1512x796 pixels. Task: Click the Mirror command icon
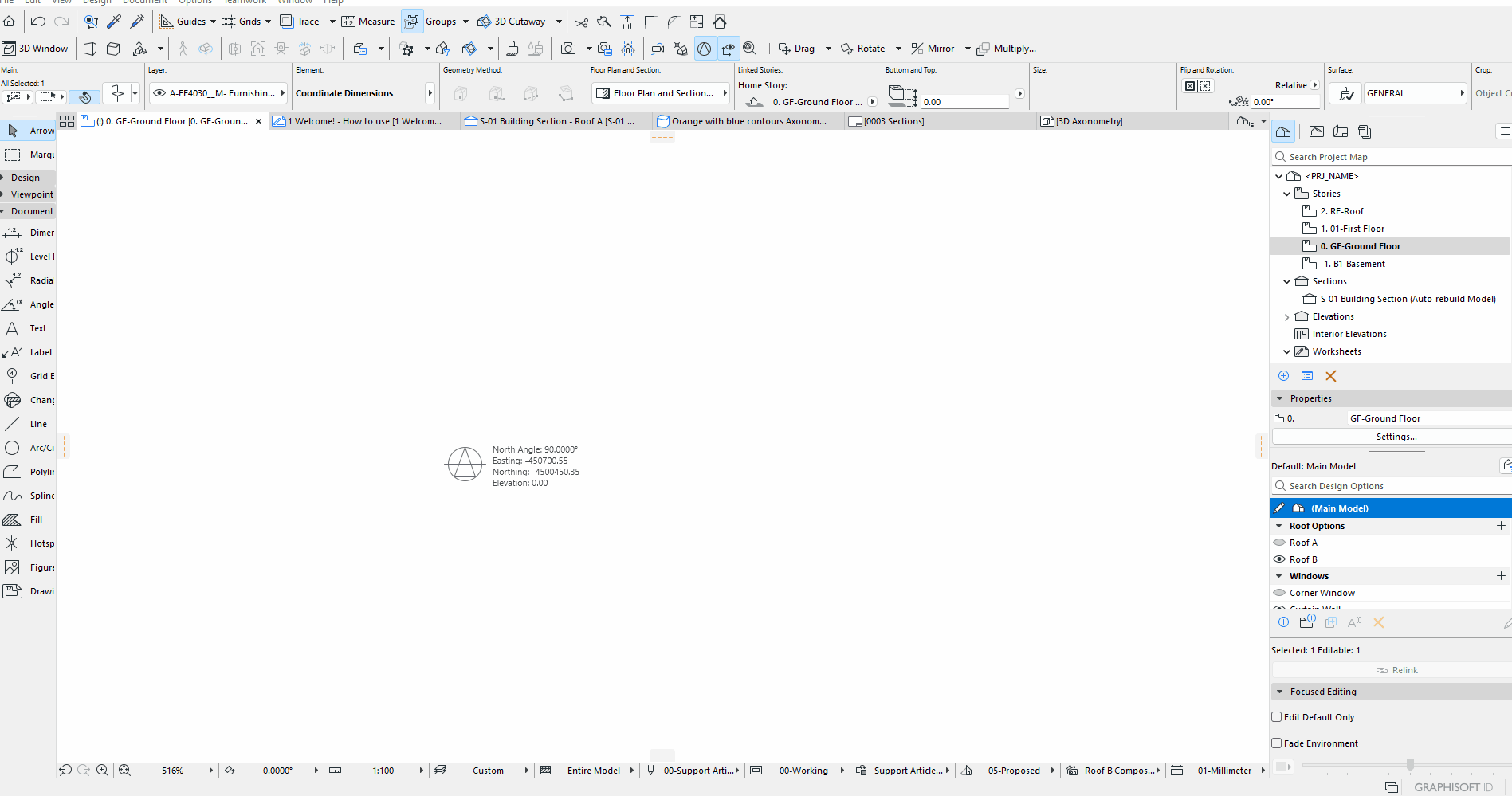(917, 49)
